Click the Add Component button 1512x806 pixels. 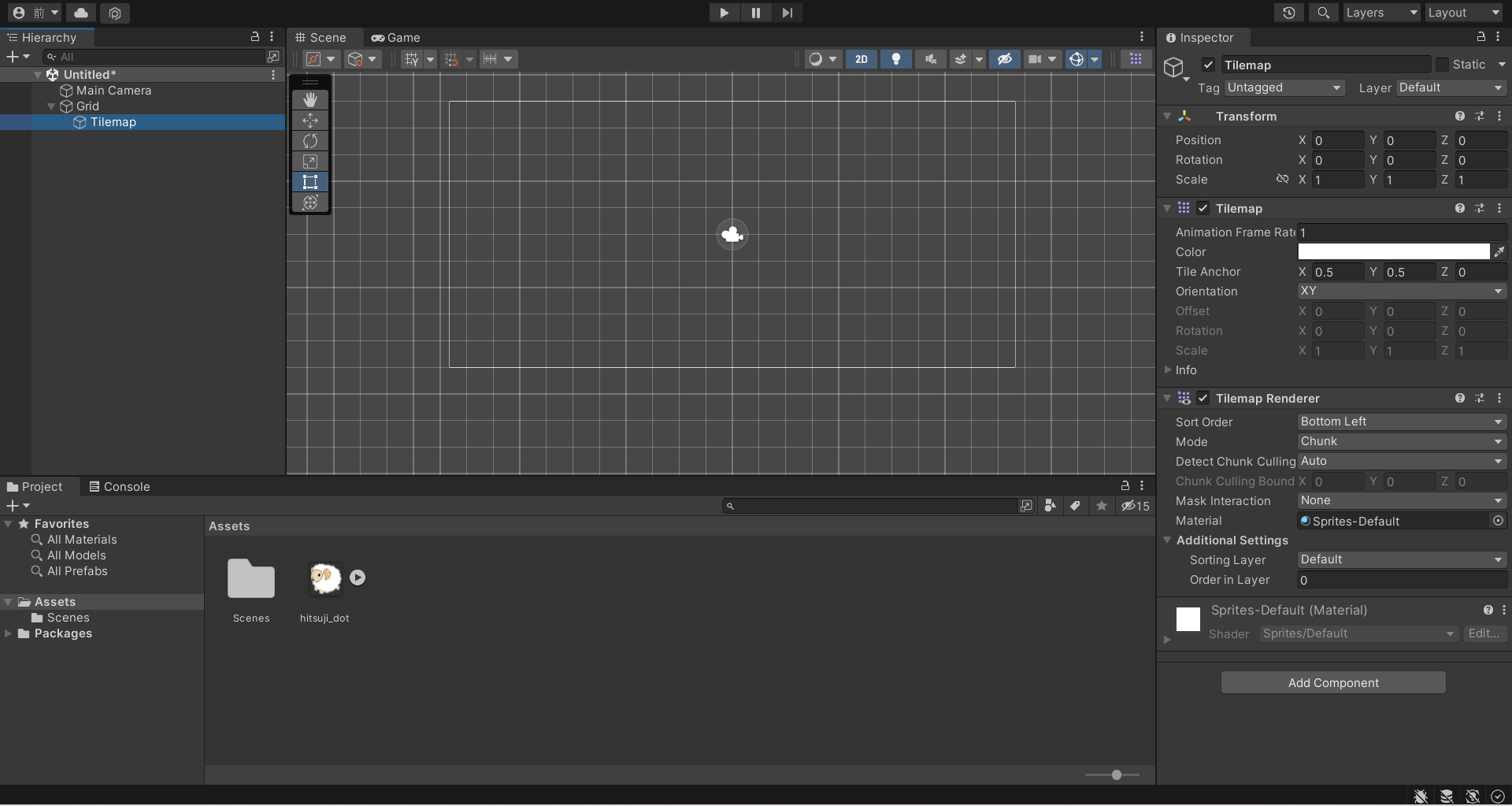1332,683
